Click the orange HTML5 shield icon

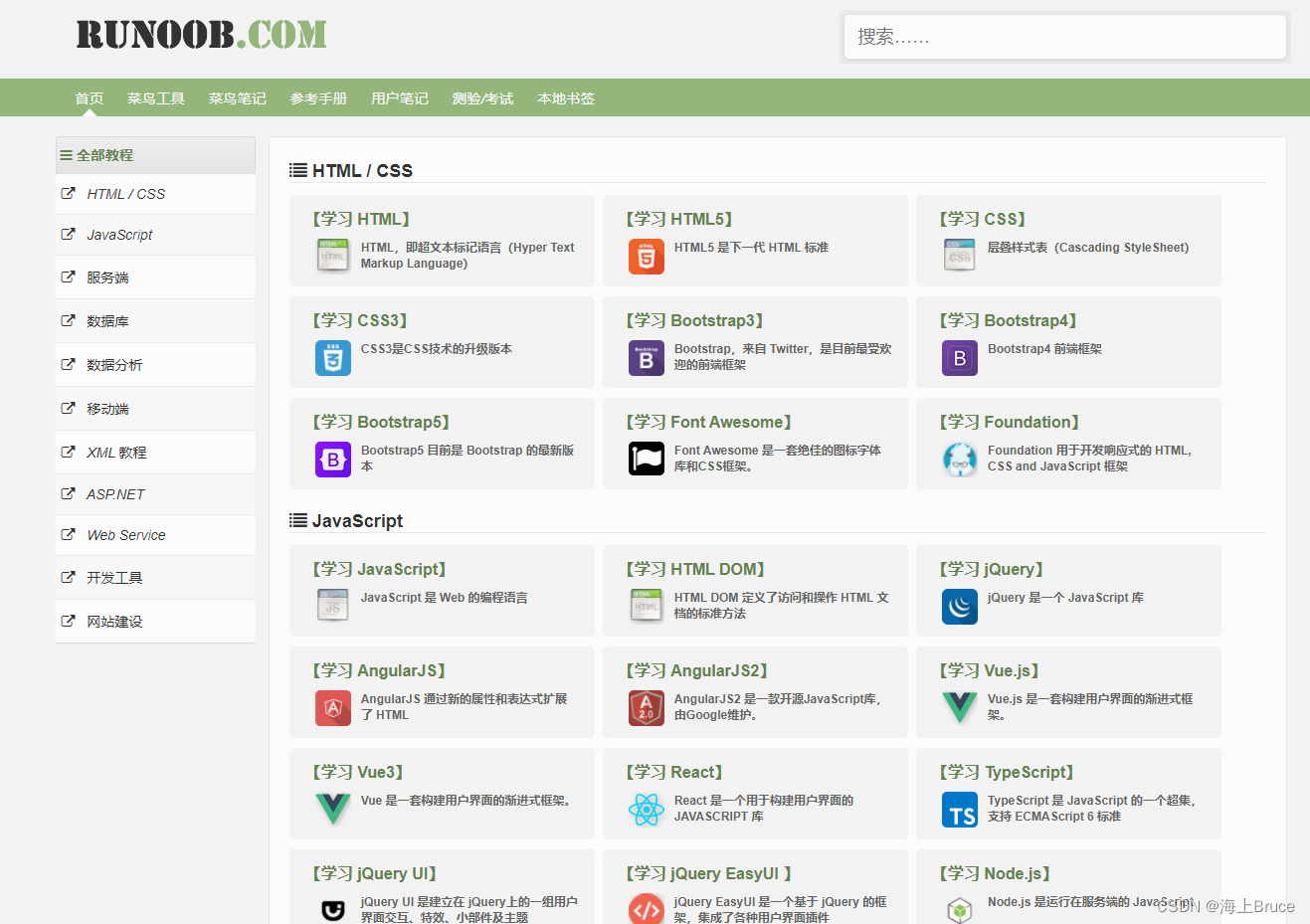point(647,257)
